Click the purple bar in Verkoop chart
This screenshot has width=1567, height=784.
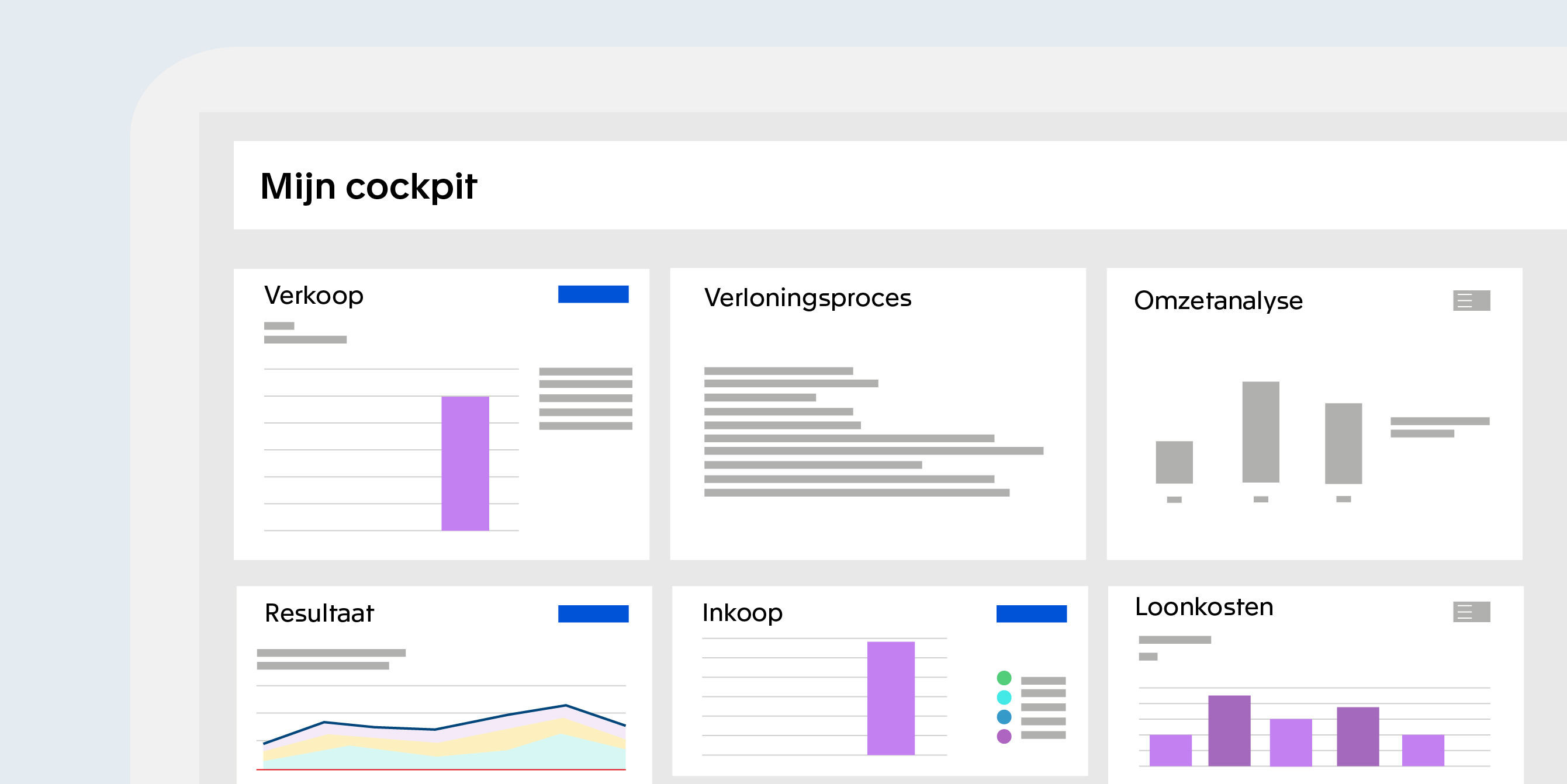465,463
